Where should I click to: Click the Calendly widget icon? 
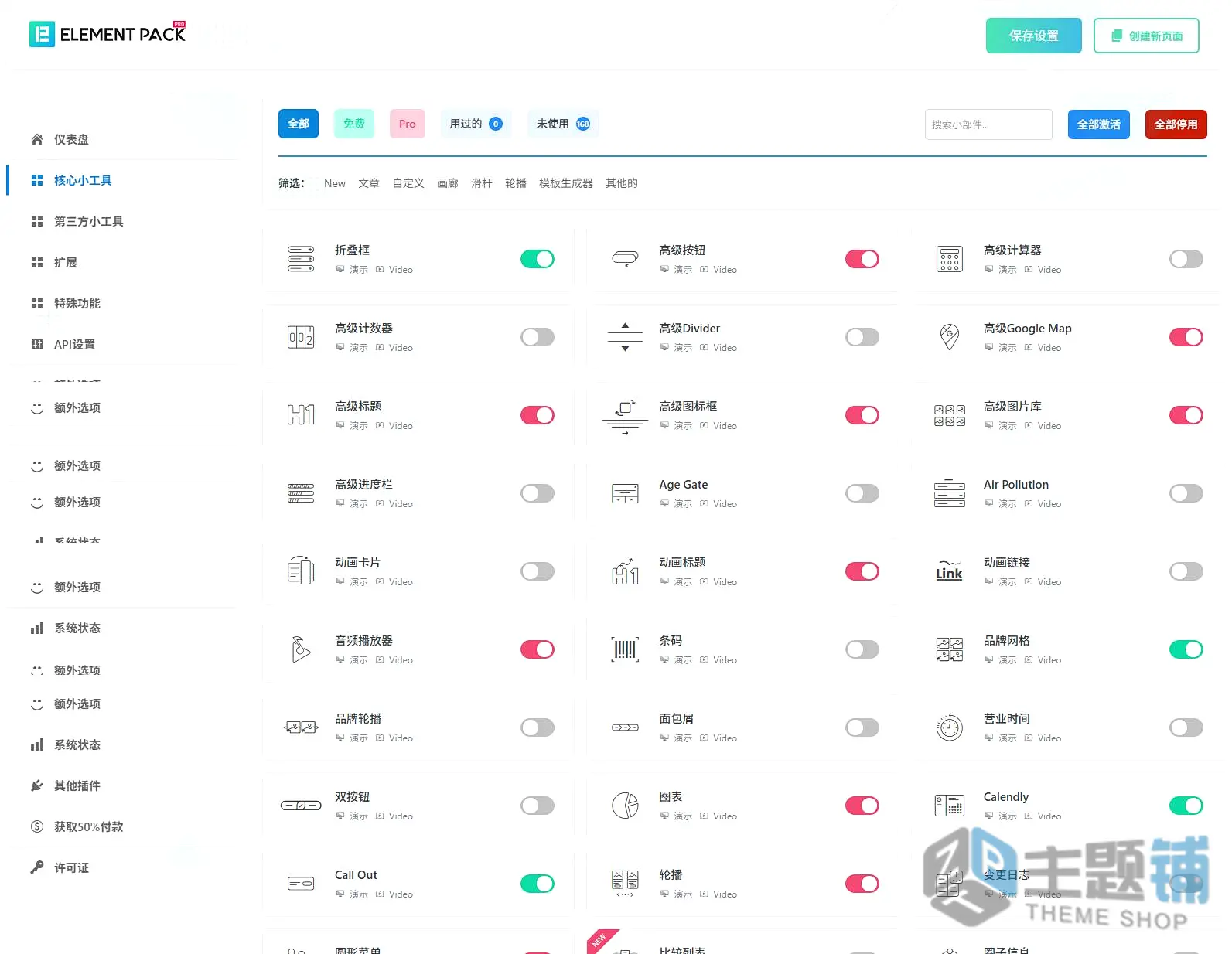pyautogui.click(x=950, y=806)
